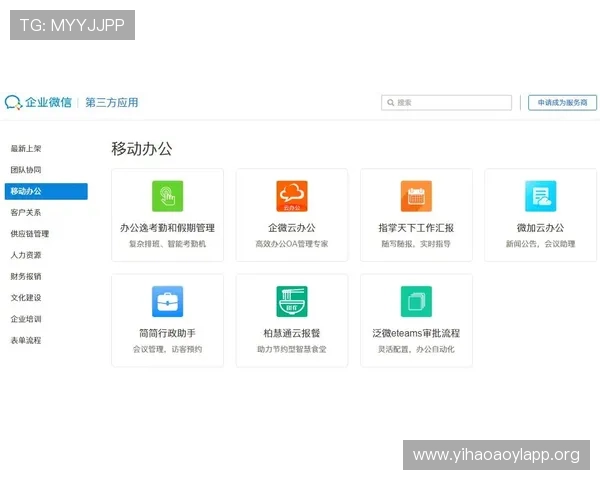Screen dimensions: 600x480
Task: Click the 泛微eteams审批流程 title
Action: tap(416, 333)
